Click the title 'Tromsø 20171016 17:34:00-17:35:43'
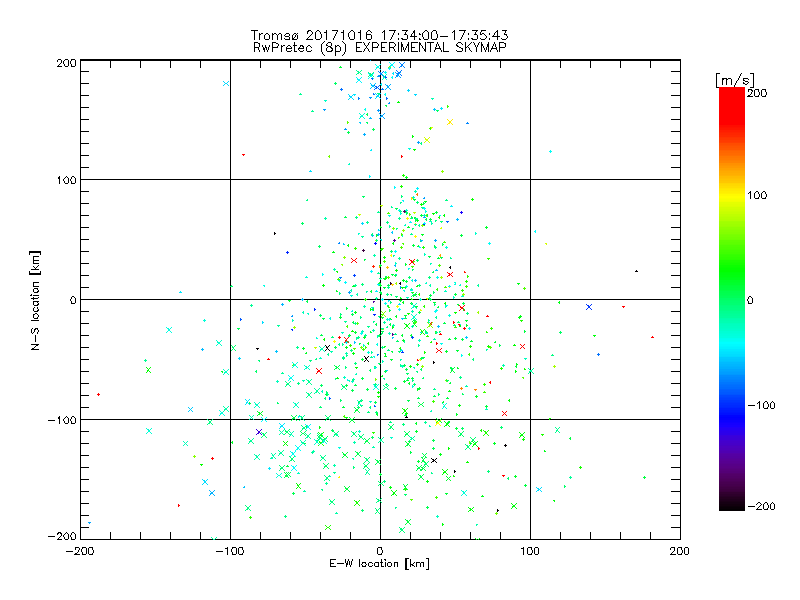This screenshot has height=600, width=800. click(379, 35)
